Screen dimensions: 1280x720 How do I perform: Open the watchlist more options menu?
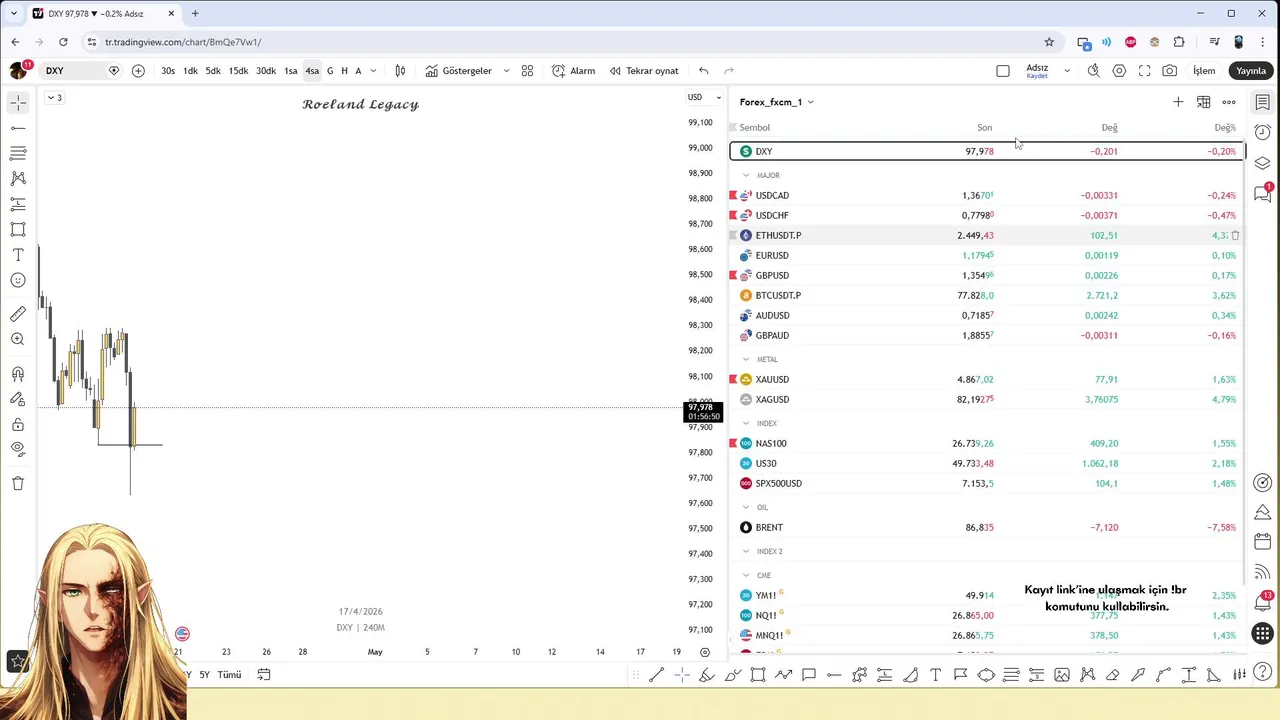1229,102
